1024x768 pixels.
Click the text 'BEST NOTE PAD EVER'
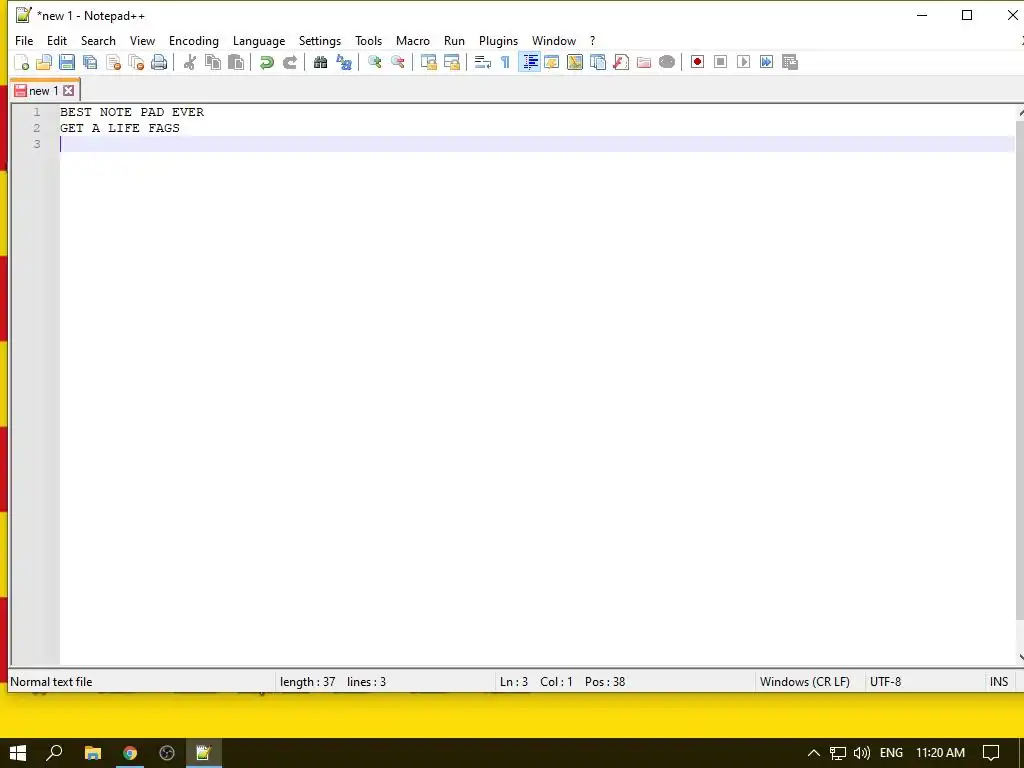coord(132,112)
